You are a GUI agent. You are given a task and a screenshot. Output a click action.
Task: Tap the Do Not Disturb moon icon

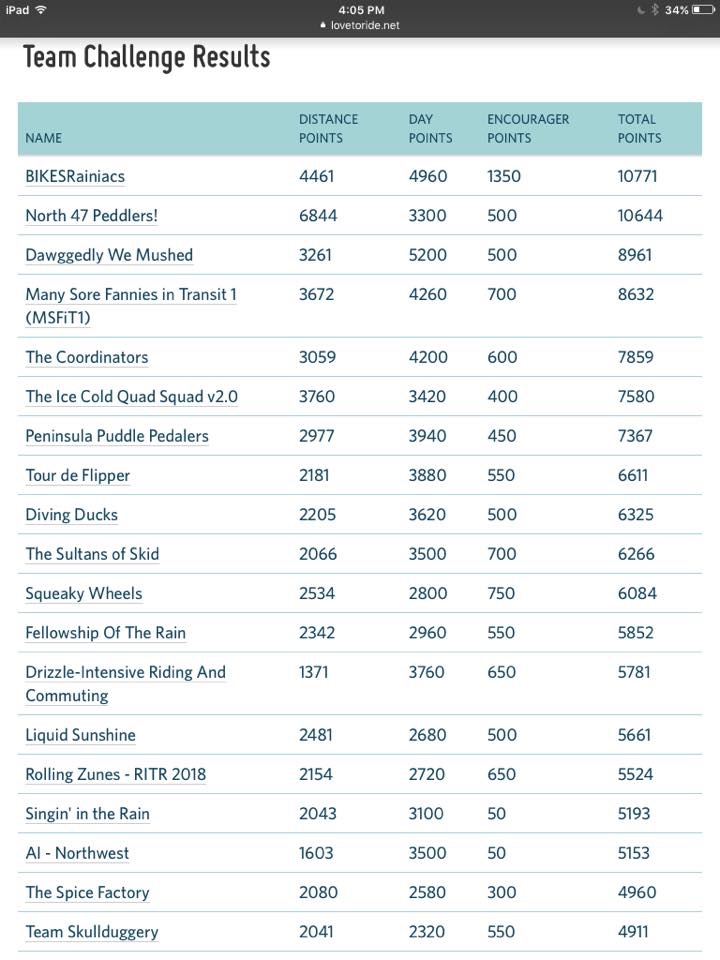[641, 10]
